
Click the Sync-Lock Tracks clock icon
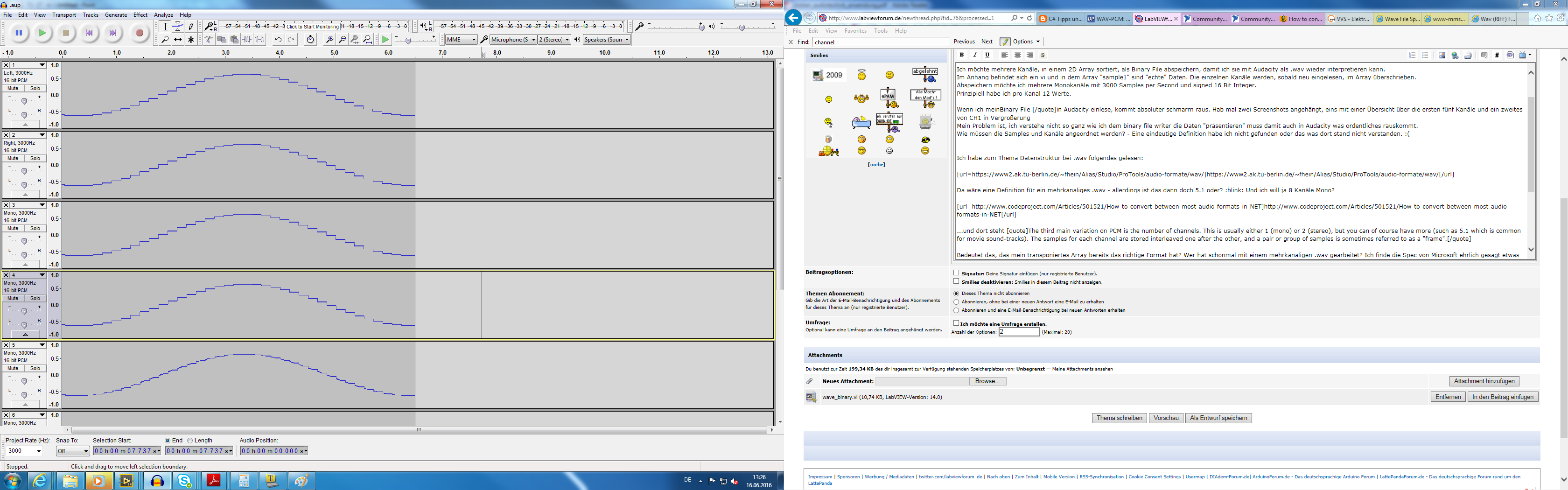[310, 40]
